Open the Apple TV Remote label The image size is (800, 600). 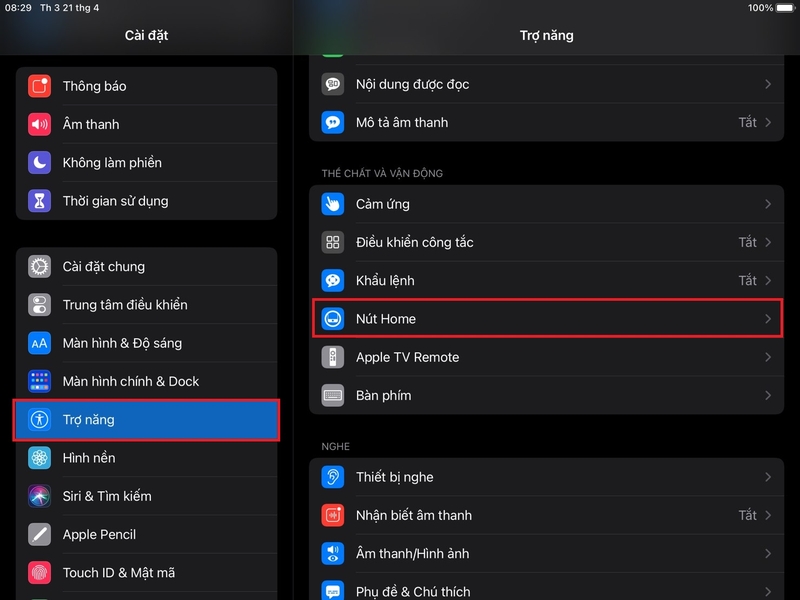tap(408, 357)
